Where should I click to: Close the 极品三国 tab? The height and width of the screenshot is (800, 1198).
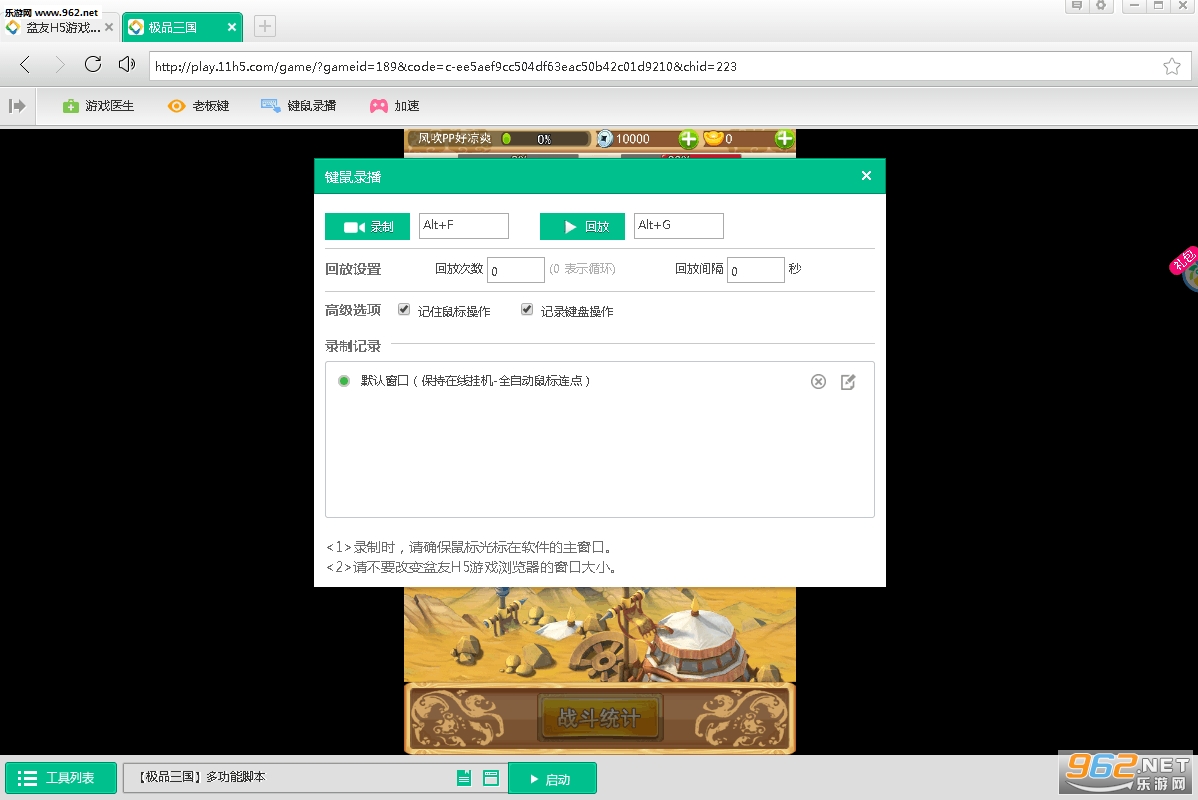232,27
